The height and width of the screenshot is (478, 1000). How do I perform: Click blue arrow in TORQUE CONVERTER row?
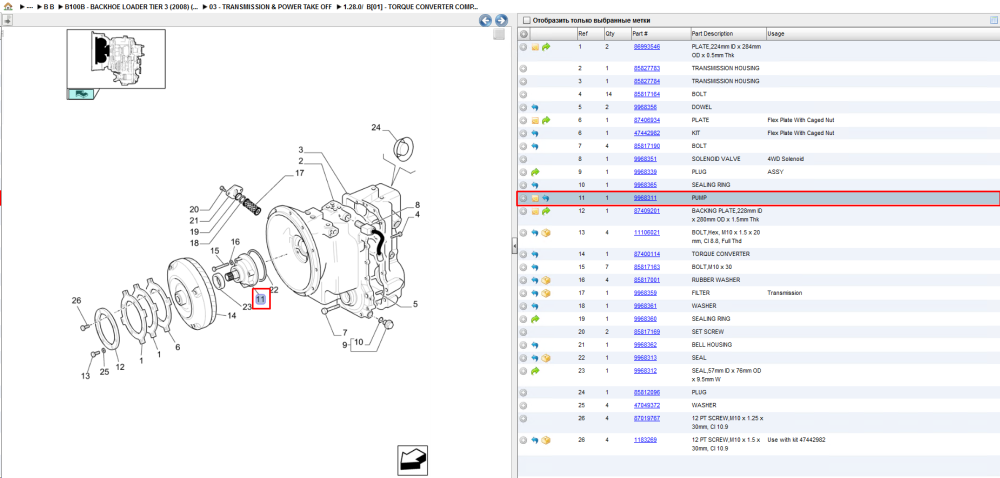[535, 254]
